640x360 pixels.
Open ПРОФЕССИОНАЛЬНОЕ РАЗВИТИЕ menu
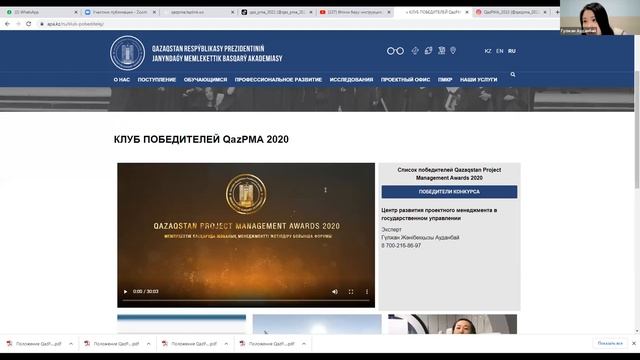point(278,80)
